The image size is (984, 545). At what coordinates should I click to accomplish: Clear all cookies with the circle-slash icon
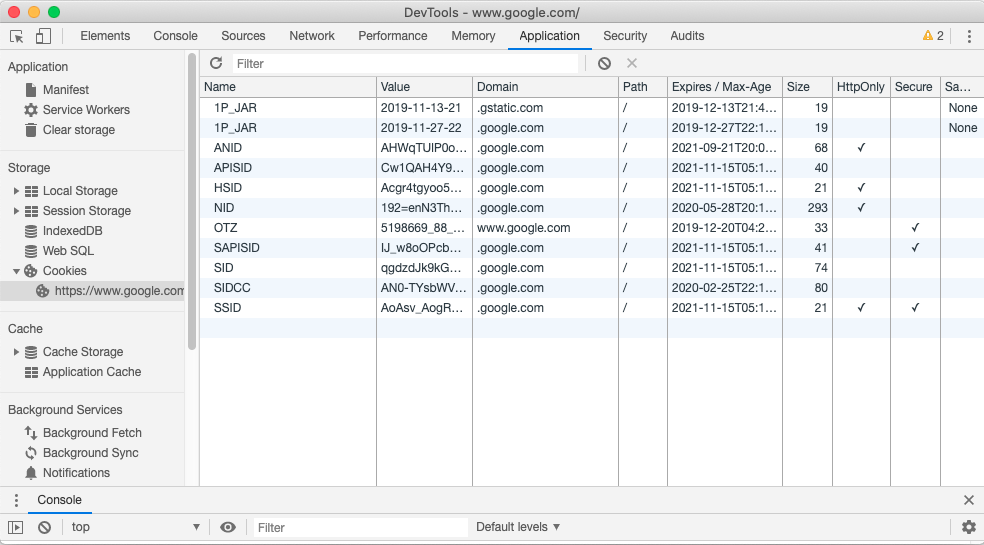pyautogui.click(x=604, y=63)
